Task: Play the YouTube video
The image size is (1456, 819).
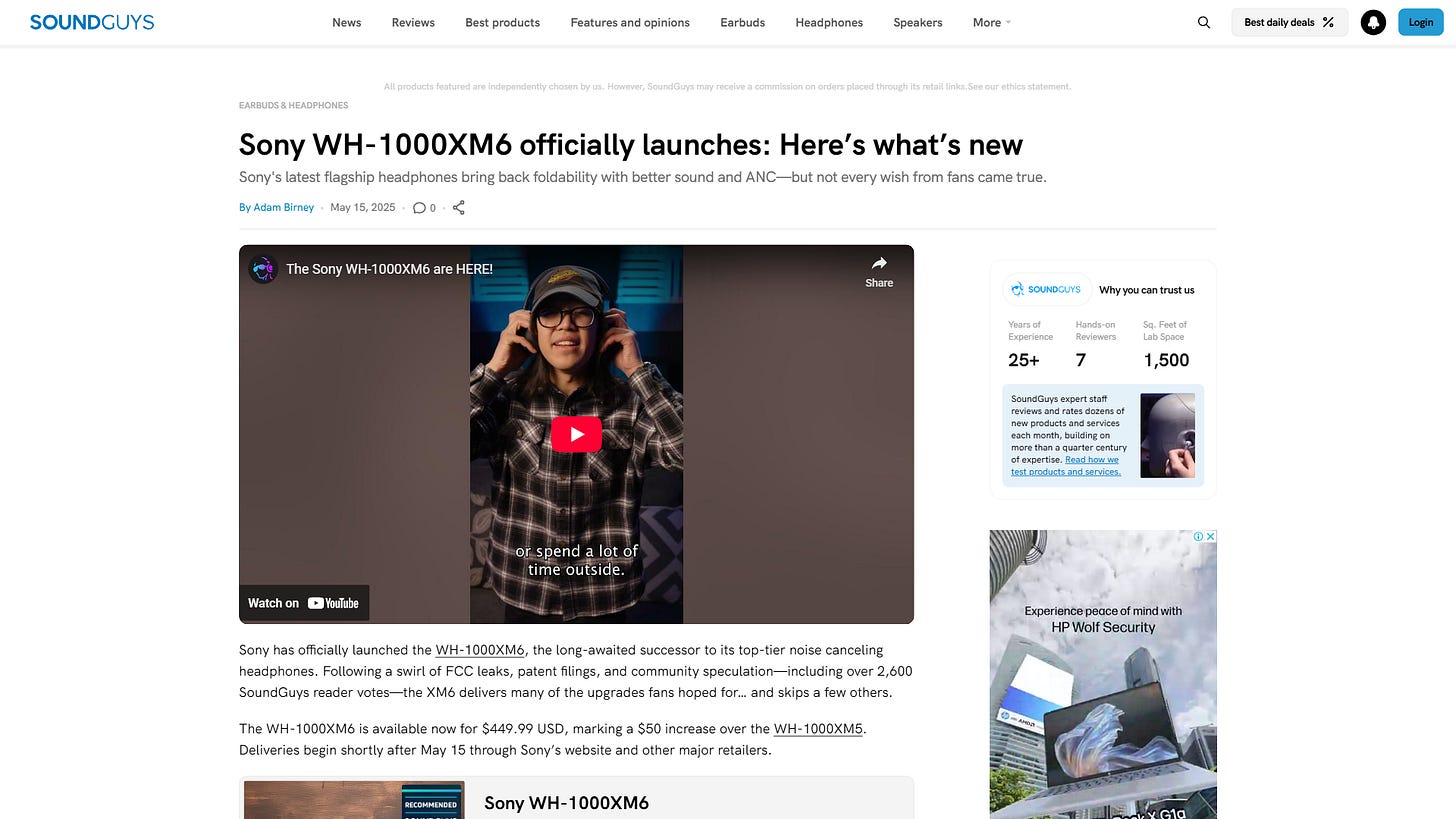Action: [576, 434]
